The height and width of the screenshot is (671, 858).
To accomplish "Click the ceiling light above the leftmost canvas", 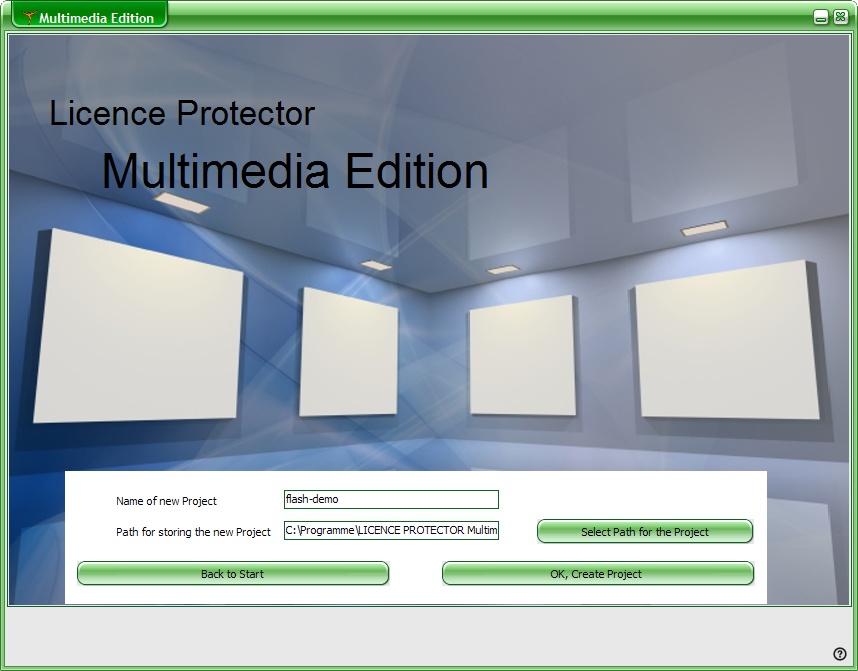I will click(x=181, y=202).
